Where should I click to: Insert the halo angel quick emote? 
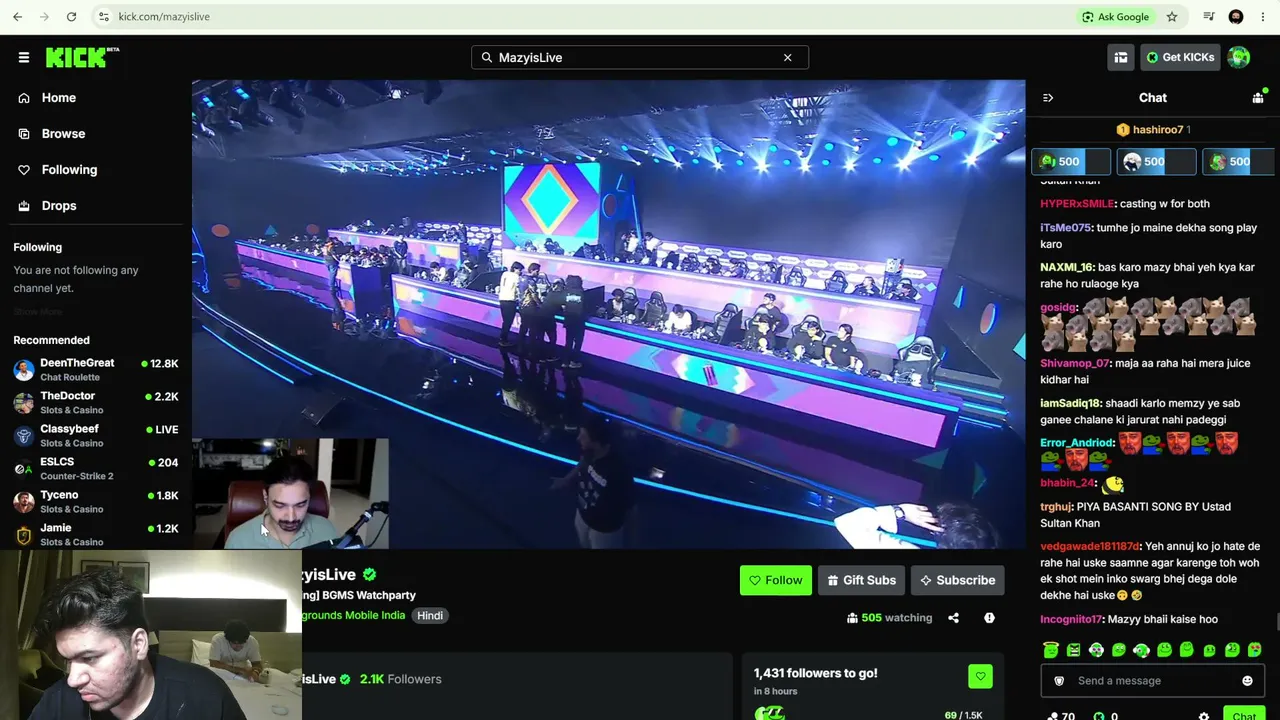pos(1050,650)
